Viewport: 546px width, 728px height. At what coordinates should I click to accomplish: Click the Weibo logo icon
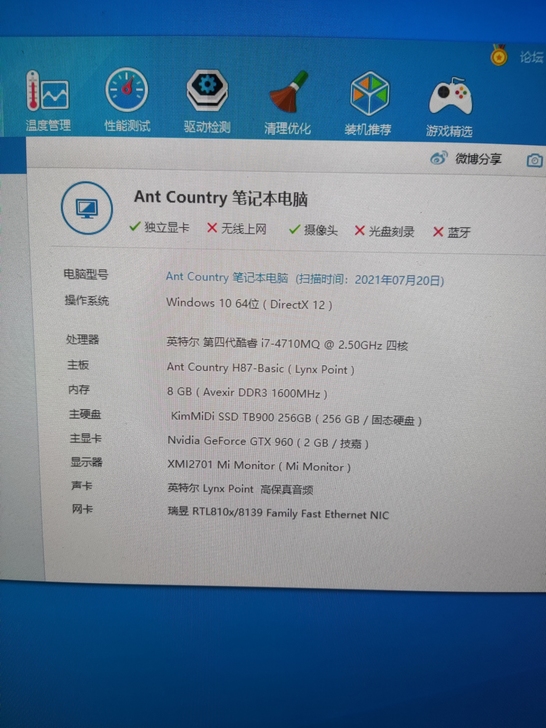439,158
